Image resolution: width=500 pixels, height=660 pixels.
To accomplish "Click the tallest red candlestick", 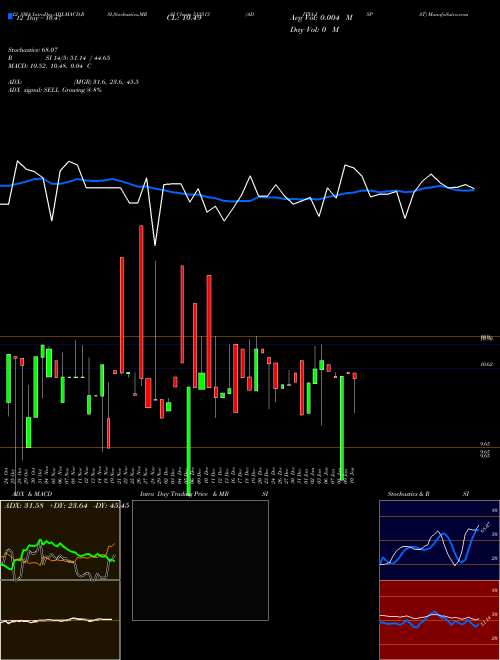I will tap(141, 302).
